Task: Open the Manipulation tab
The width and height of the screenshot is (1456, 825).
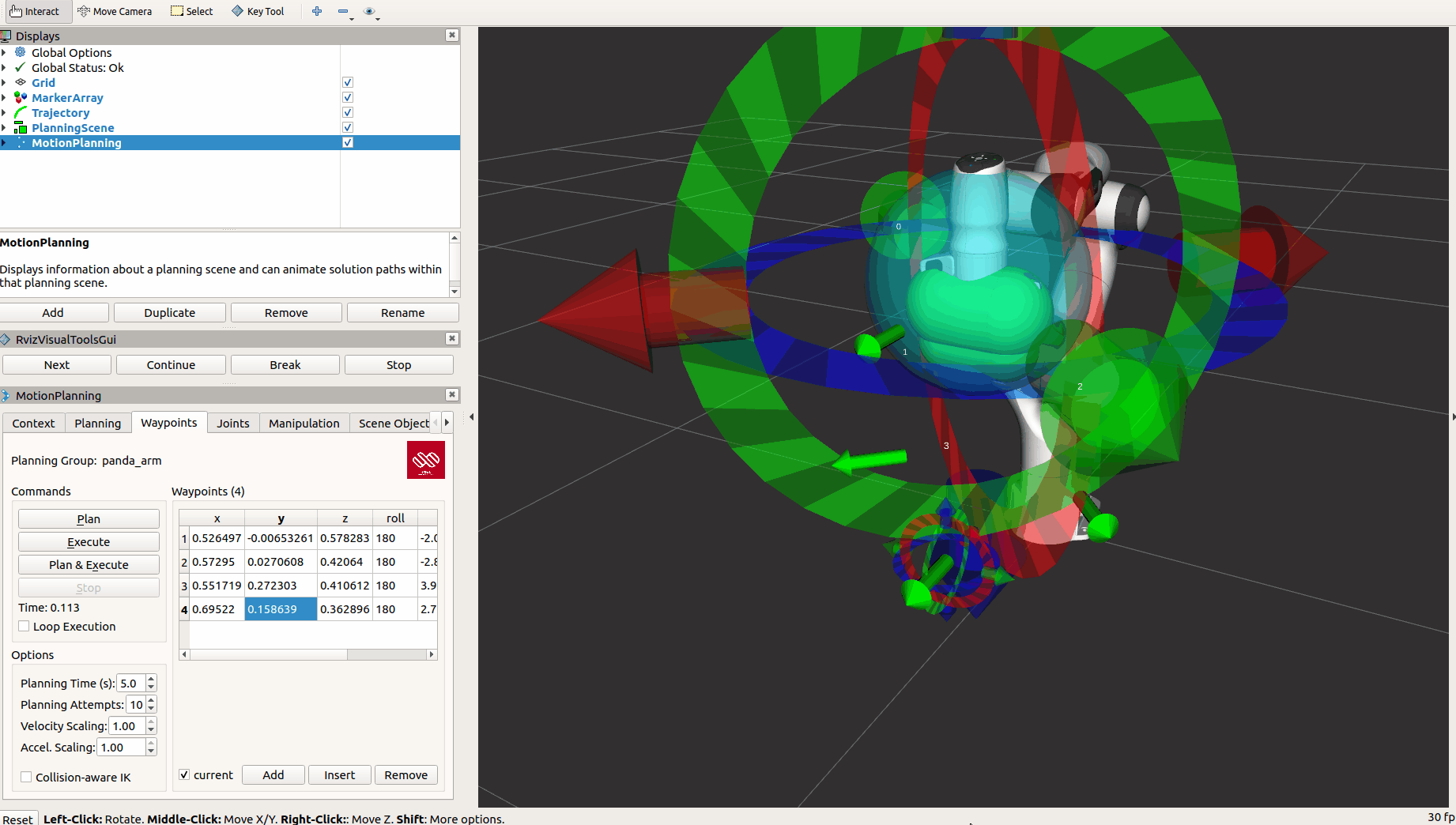Action: coord(304,423)
